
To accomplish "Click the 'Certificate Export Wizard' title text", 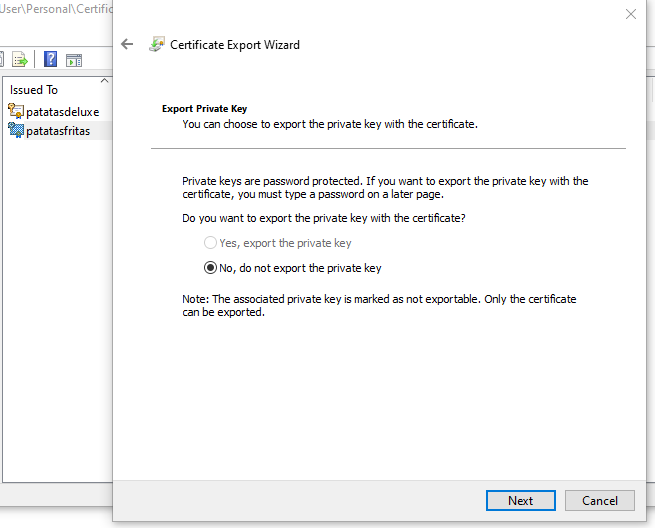I will tap(235, 45).
